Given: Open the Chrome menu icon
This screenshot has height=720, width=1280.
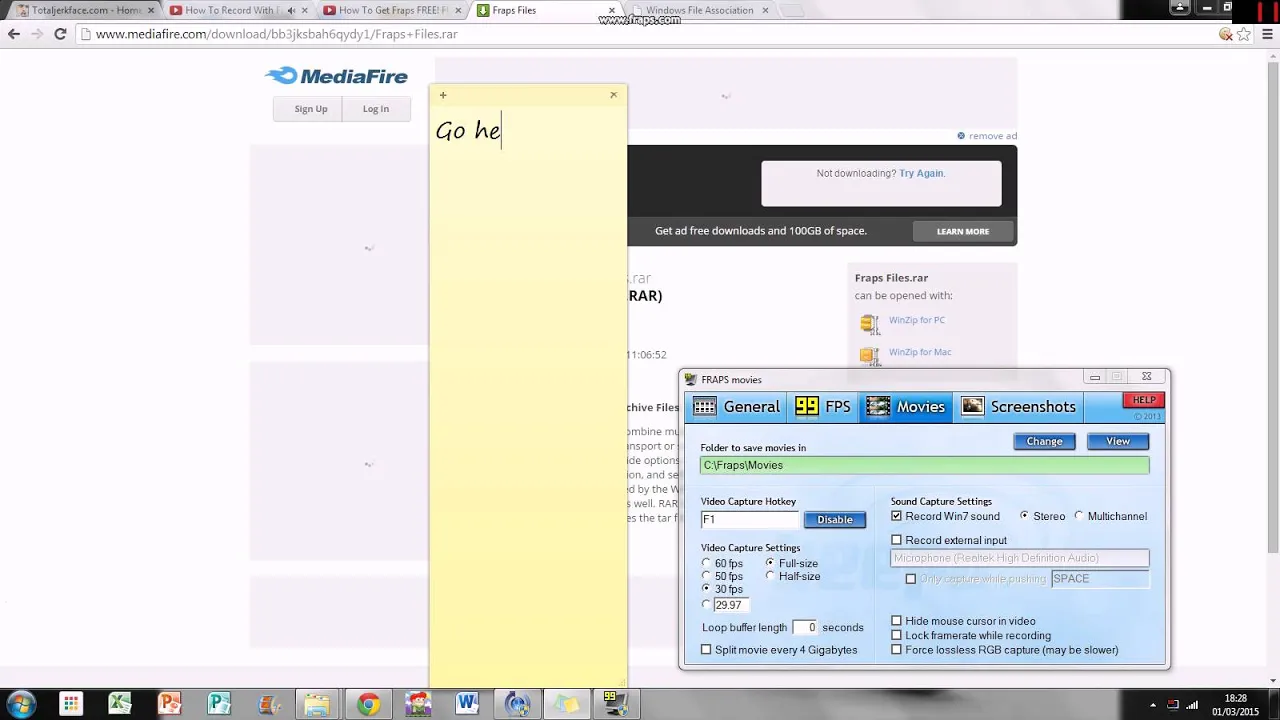Looking at the screenshot, I should tap(1267, 34).
